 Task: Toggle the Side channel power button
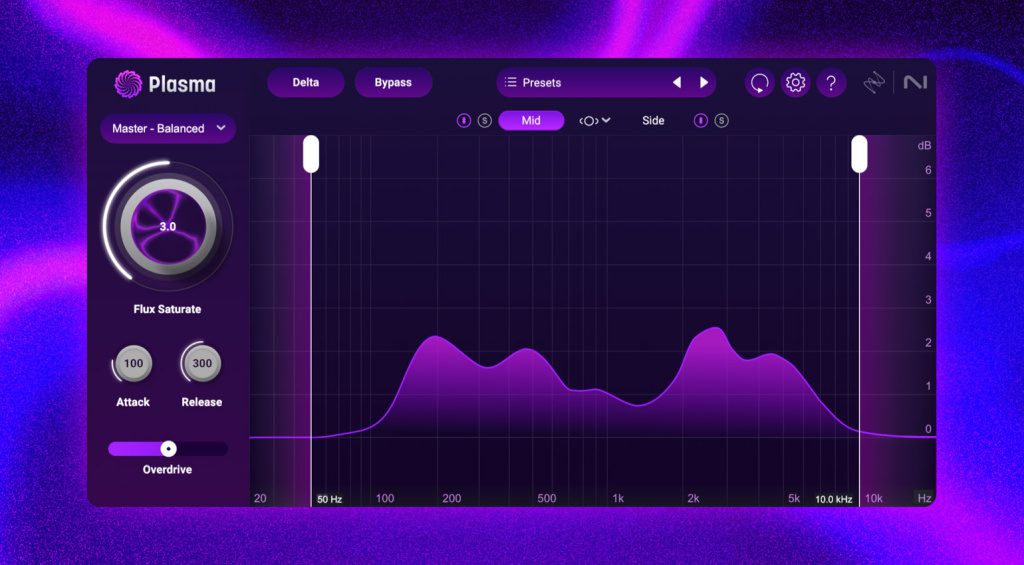(701, 121)
